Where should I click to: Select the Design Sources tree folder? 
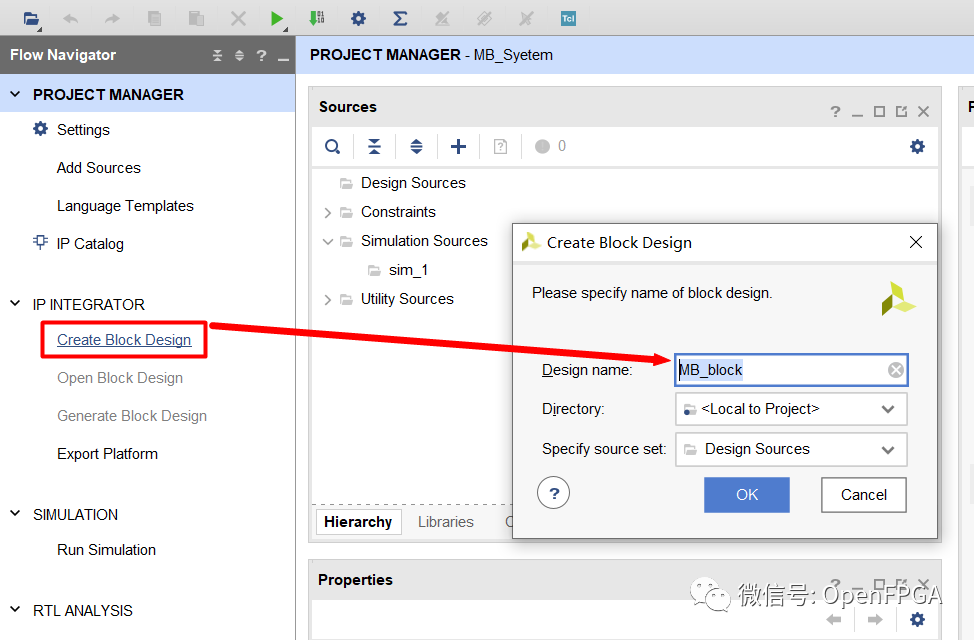tap(413, 183)
